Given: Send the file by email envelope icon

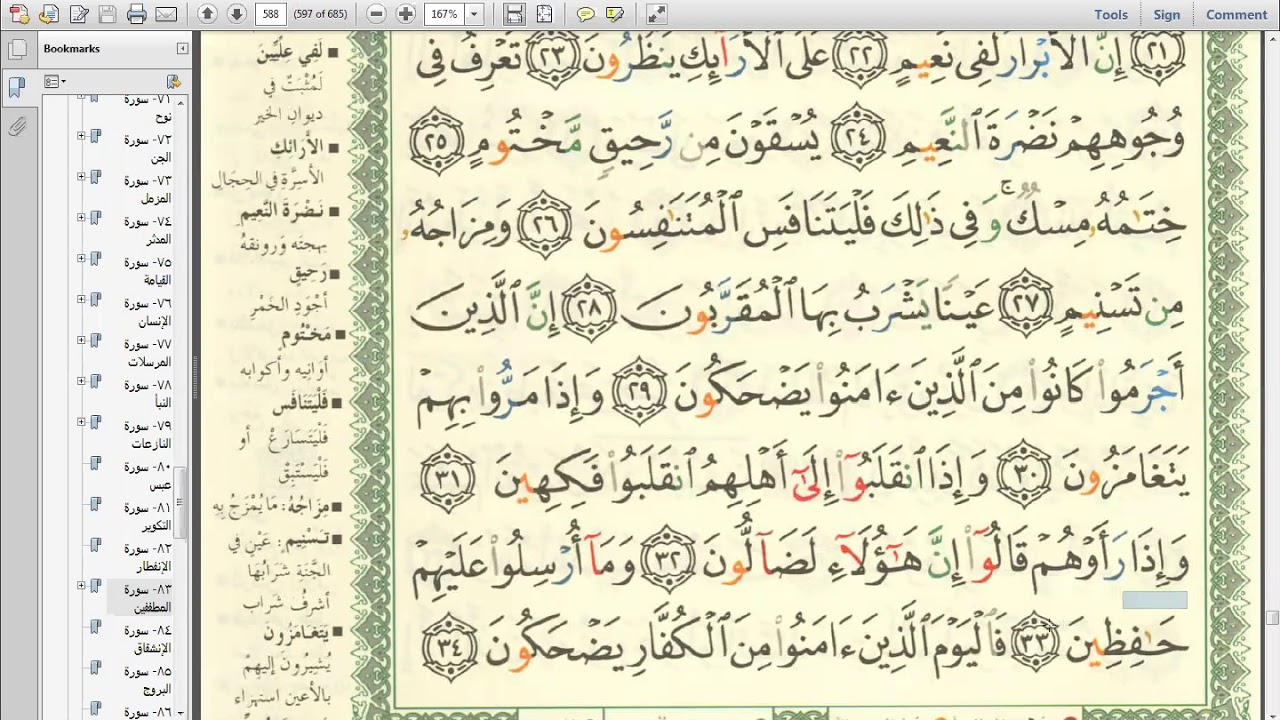Looking at the screenshot, I should coord(166,14).
